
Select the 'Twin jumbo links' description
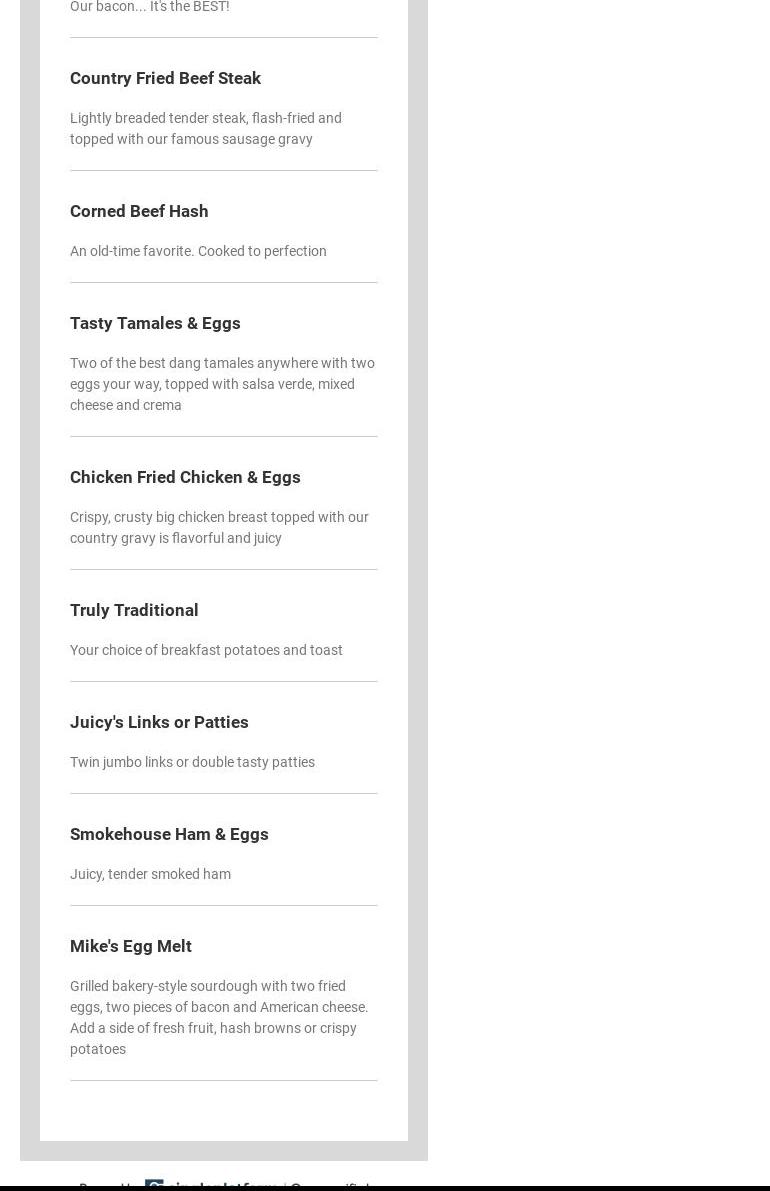(x=192, y=762)
